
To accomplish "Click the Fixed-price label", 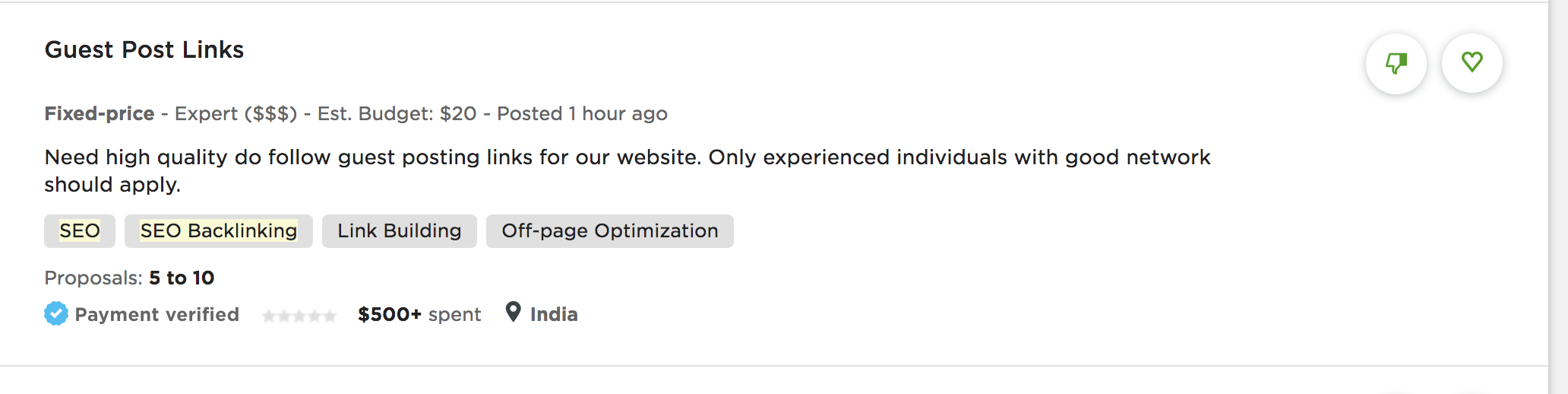I will pos(100,114).
